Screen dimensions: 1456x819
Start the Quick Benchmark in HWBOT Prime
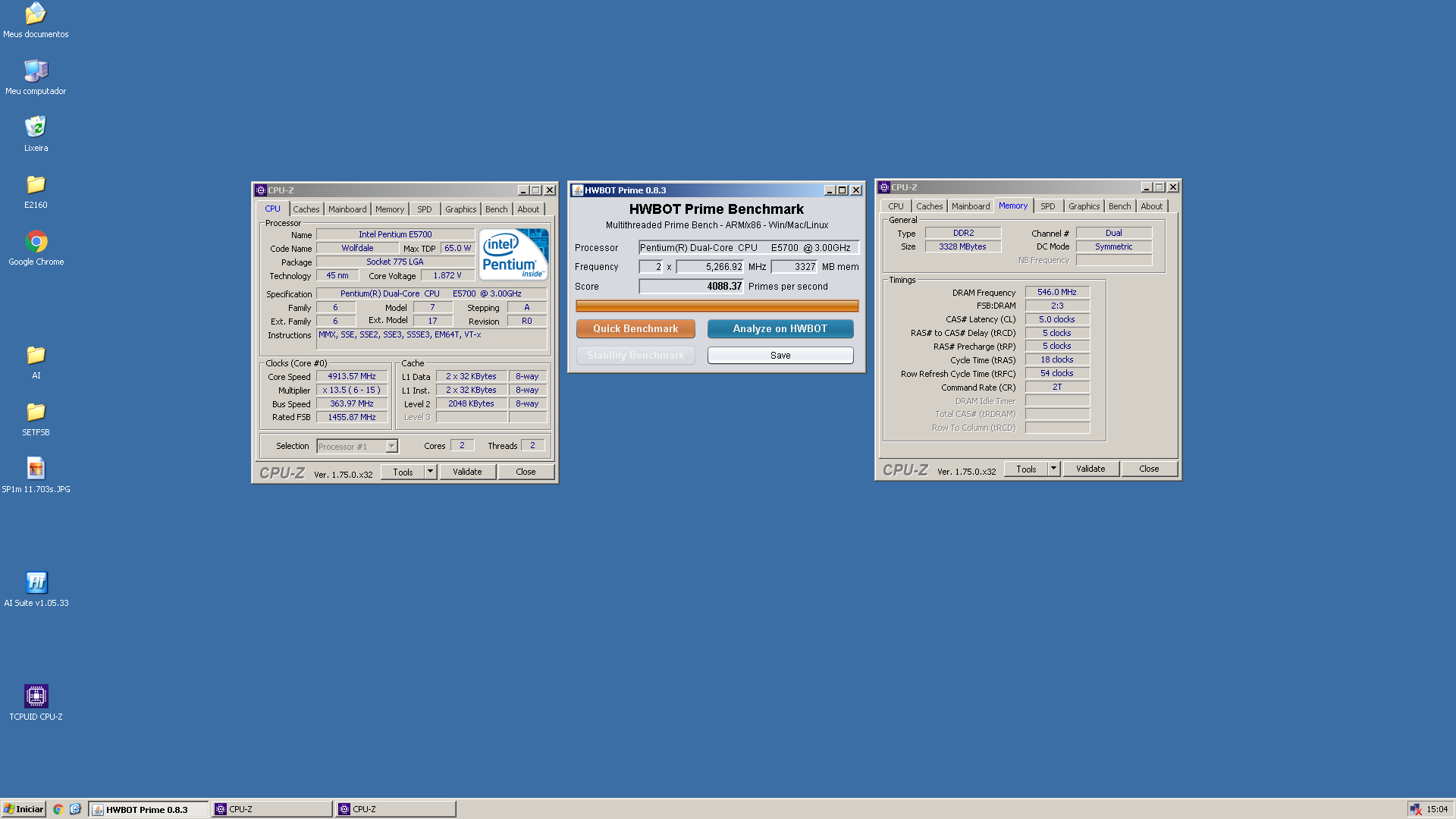click(x=635, y=328)
